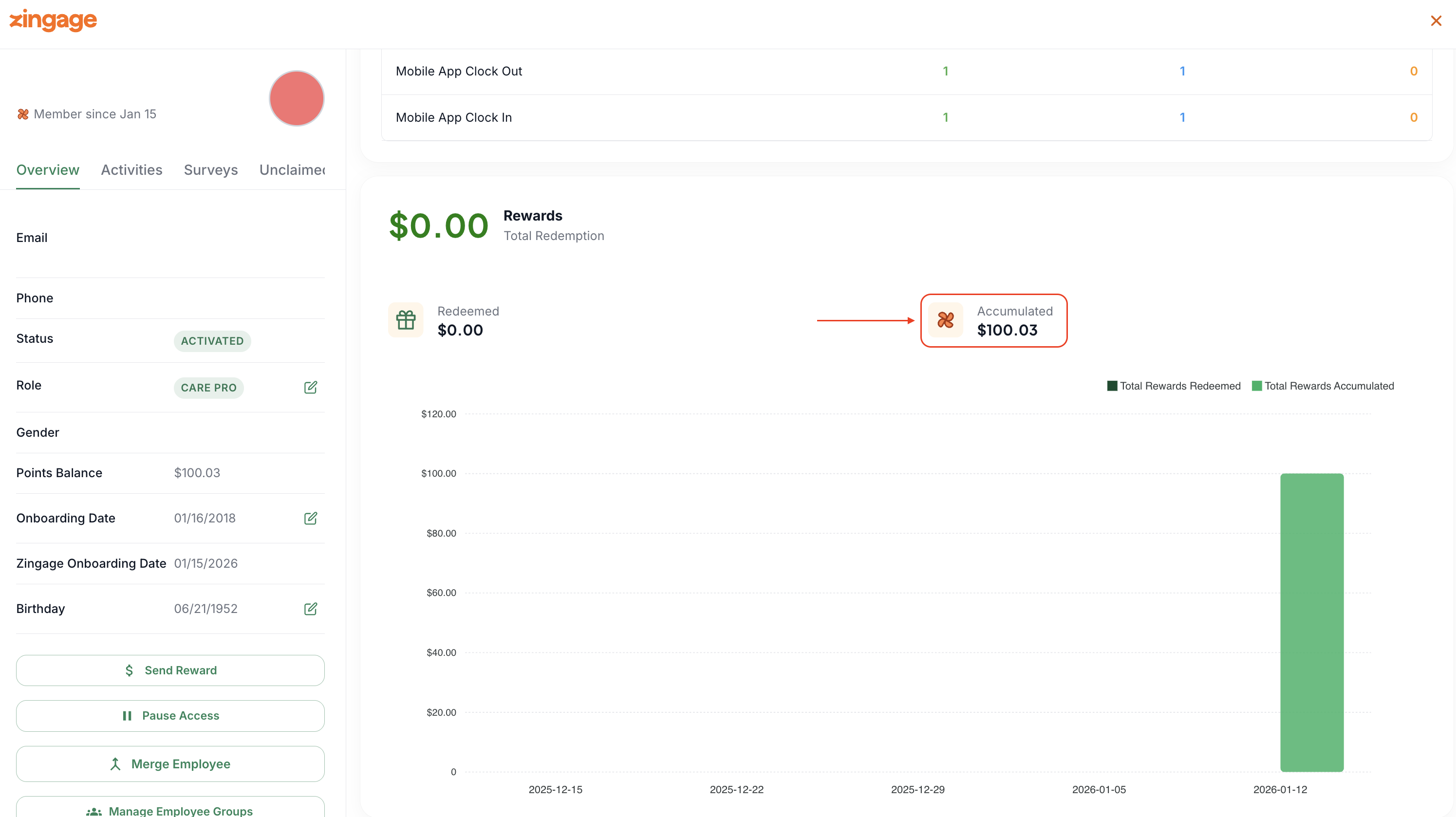This screenshot has width=1456, height=817.
Task: Edit the Birthday with the pencil icon
Action: coord(310,609)
